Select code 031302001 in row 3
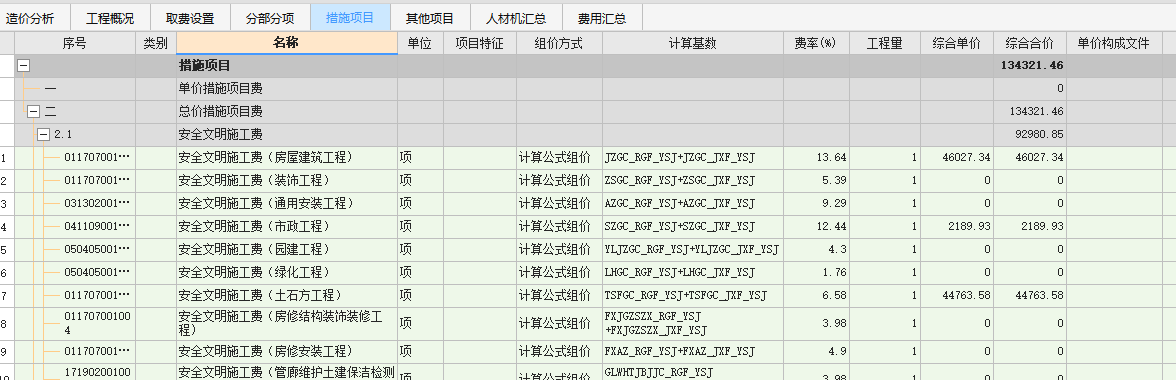This screenshot has height=380, width=1176. (97, 204)
